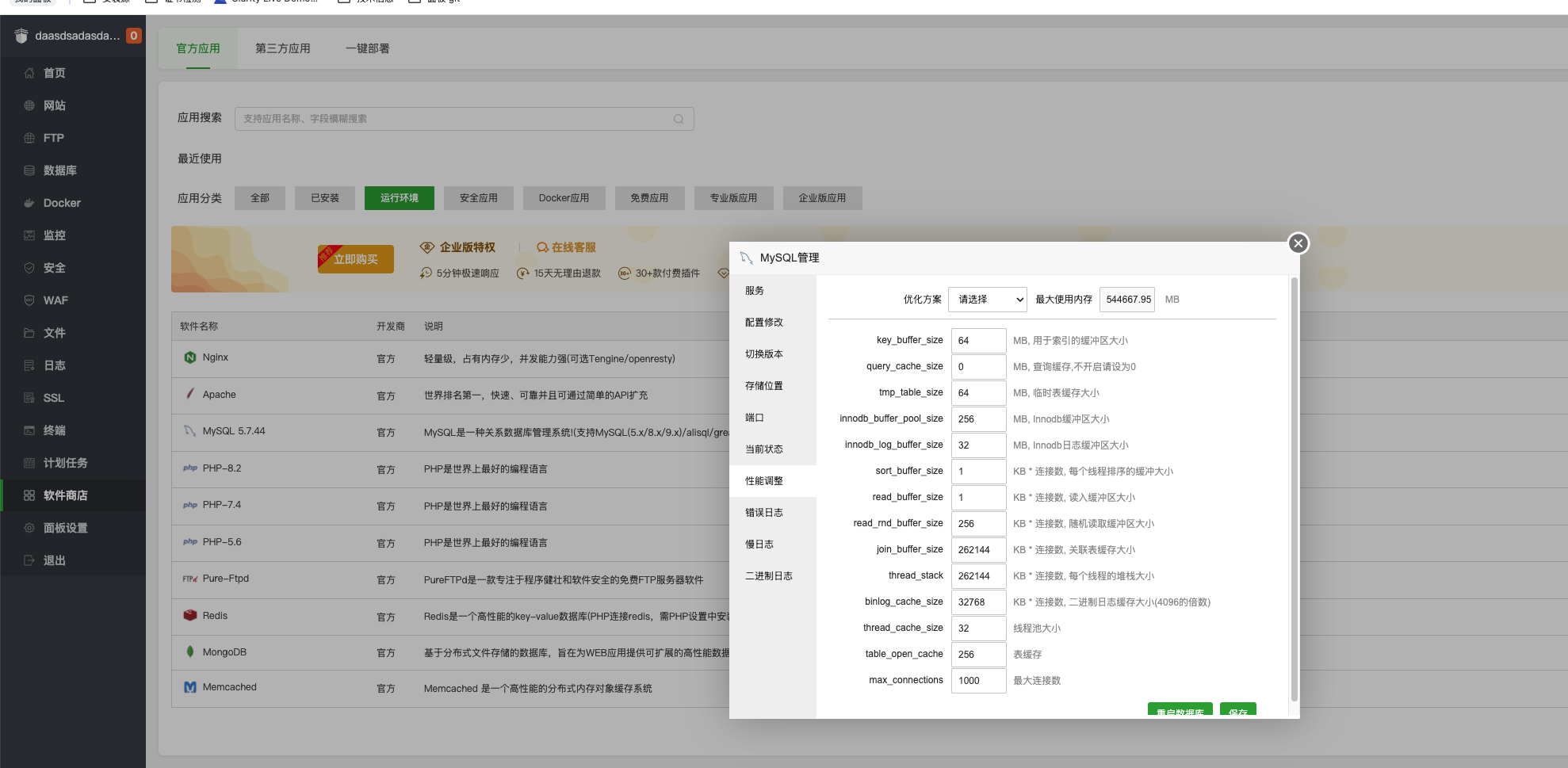
Task: Click the Apache feather icon
Action: click(x=190, y=394)
